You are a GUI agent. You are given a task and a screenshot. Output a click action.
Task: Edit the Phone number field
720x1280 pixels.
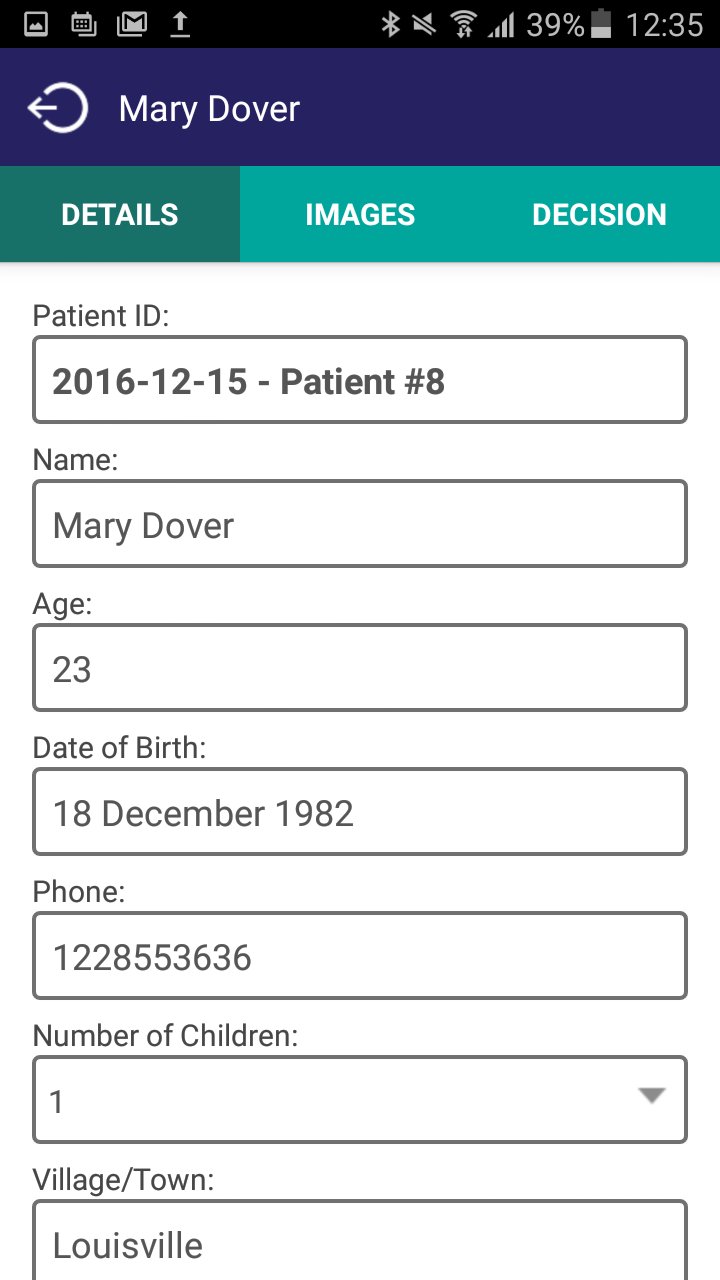tap(360, 956)
